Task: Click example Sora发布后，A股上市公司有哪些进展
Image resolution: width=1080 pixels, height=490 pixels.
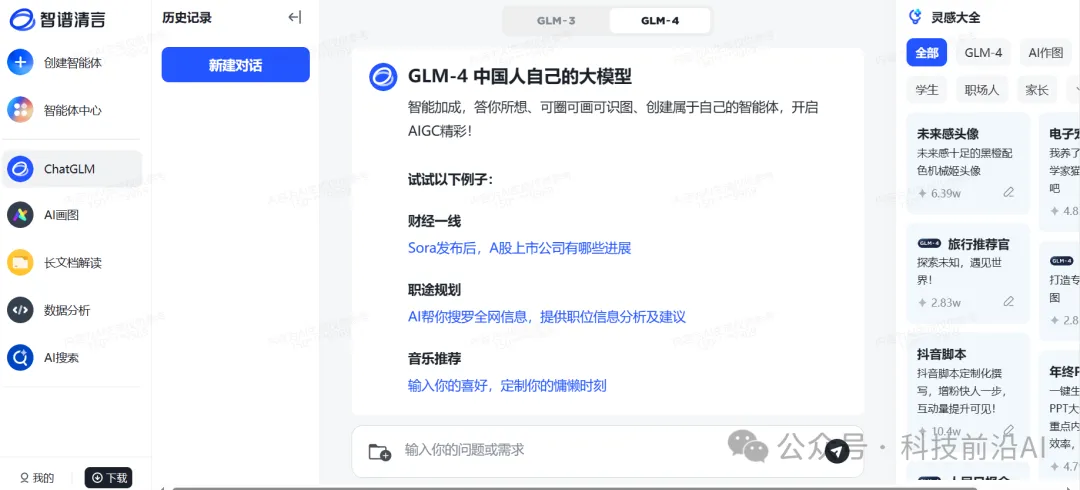Action: [519, 248]
